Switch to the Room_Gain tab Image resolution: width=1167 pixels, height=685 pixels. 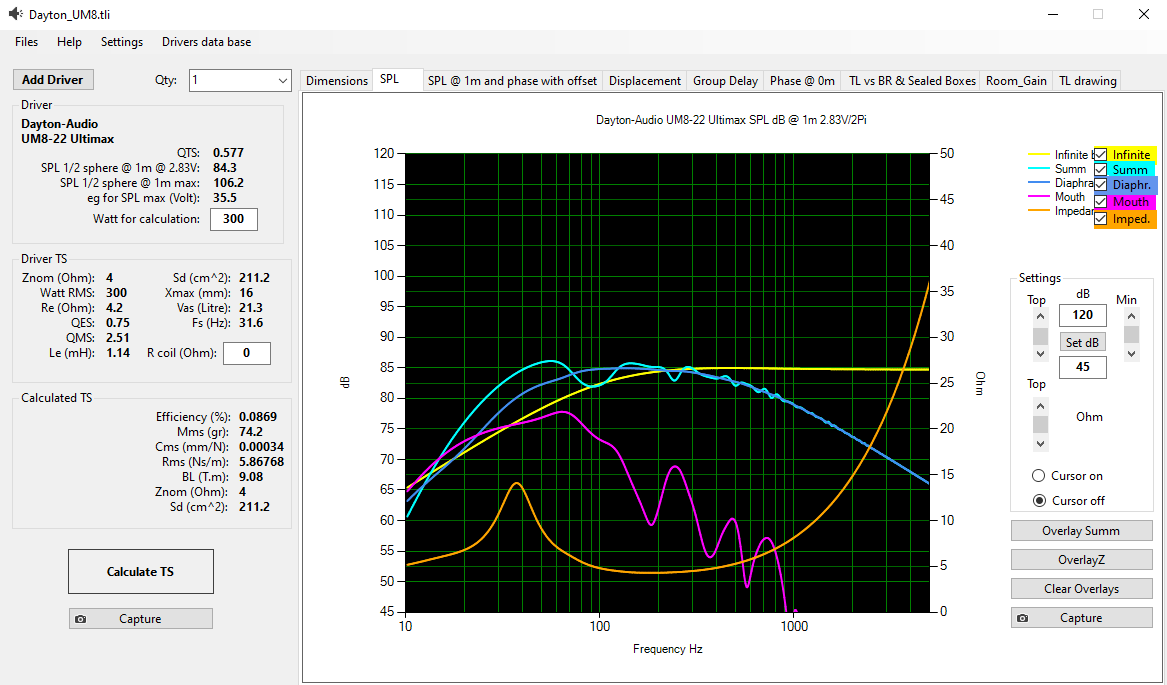pyautogui.click(x=1017, y=80)
